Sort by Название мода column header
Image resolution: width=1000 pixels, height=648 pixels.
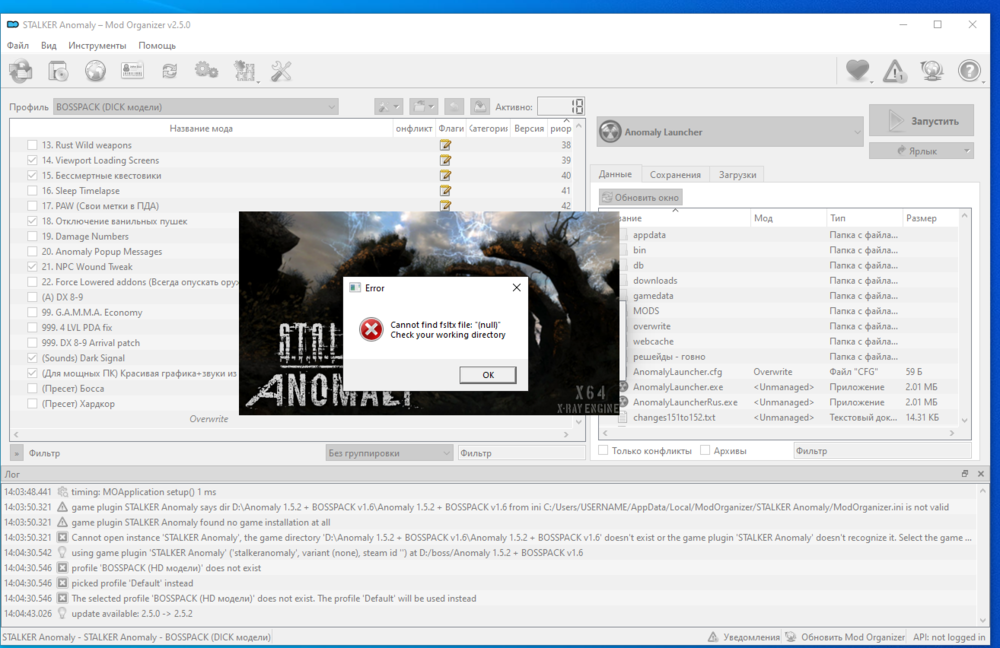point(201,128)
